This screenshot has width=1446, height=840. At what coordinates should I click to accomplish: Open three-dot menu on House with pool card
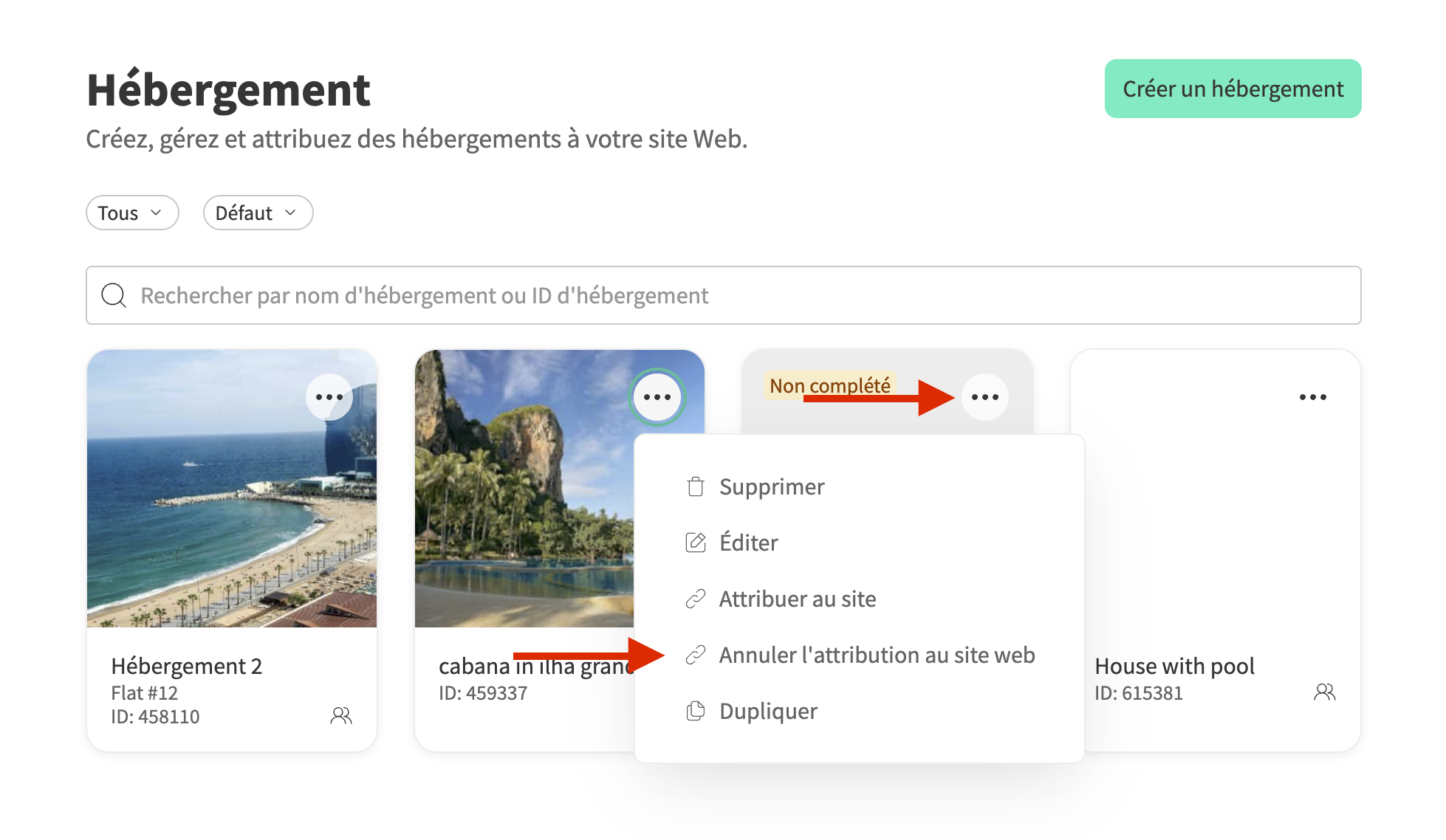pyautogui.click(x=1312, y=397)
